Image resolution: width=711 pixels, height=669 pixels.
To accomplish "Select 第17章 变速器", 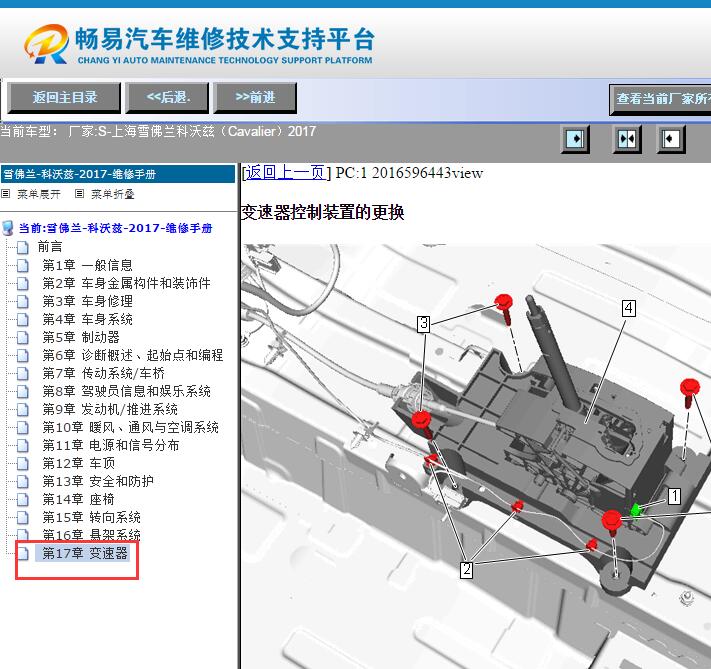I will (x=85, y=553).
